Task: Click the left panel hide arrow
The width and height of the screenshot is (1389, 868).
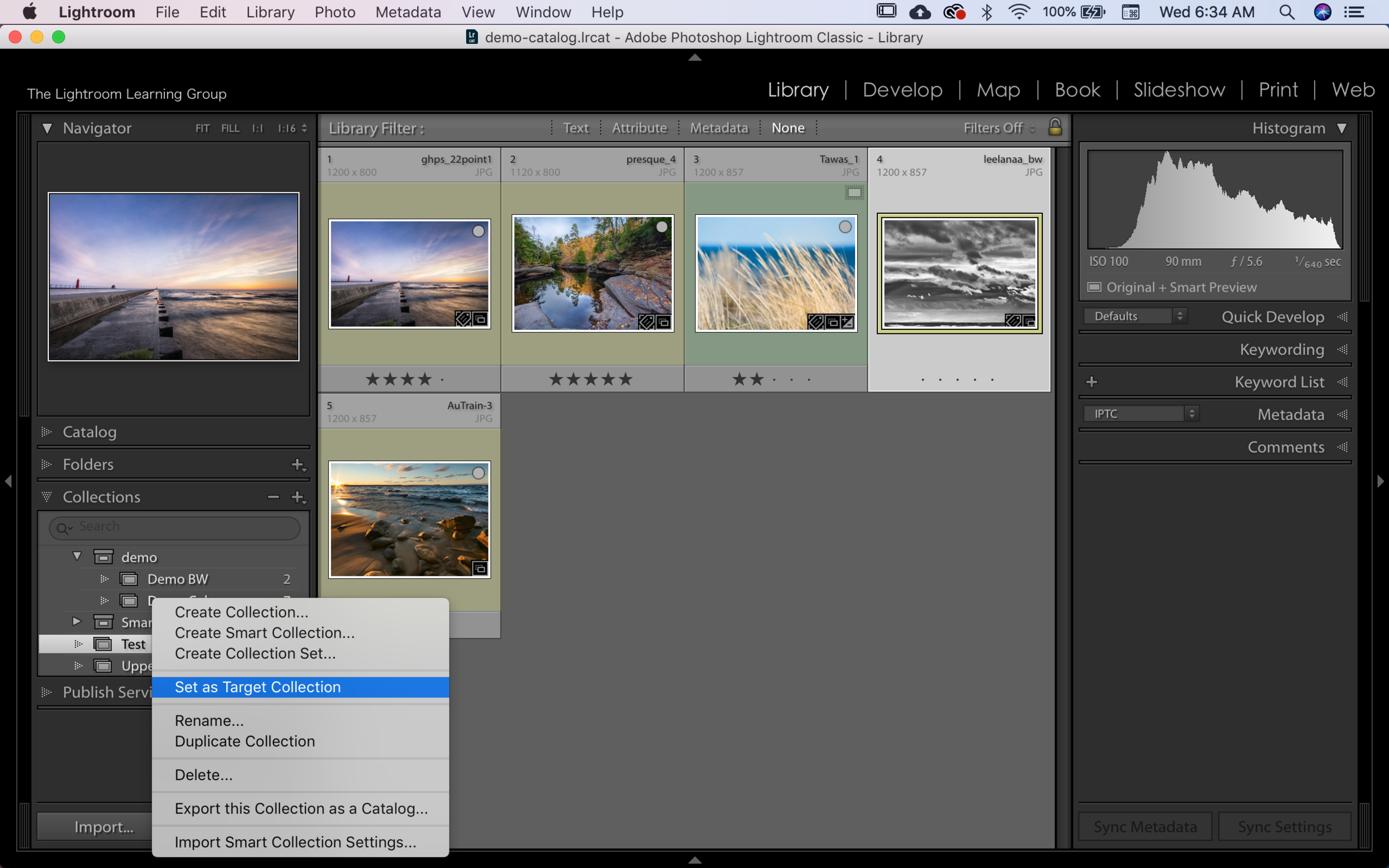Action: [x=8, y=481]
